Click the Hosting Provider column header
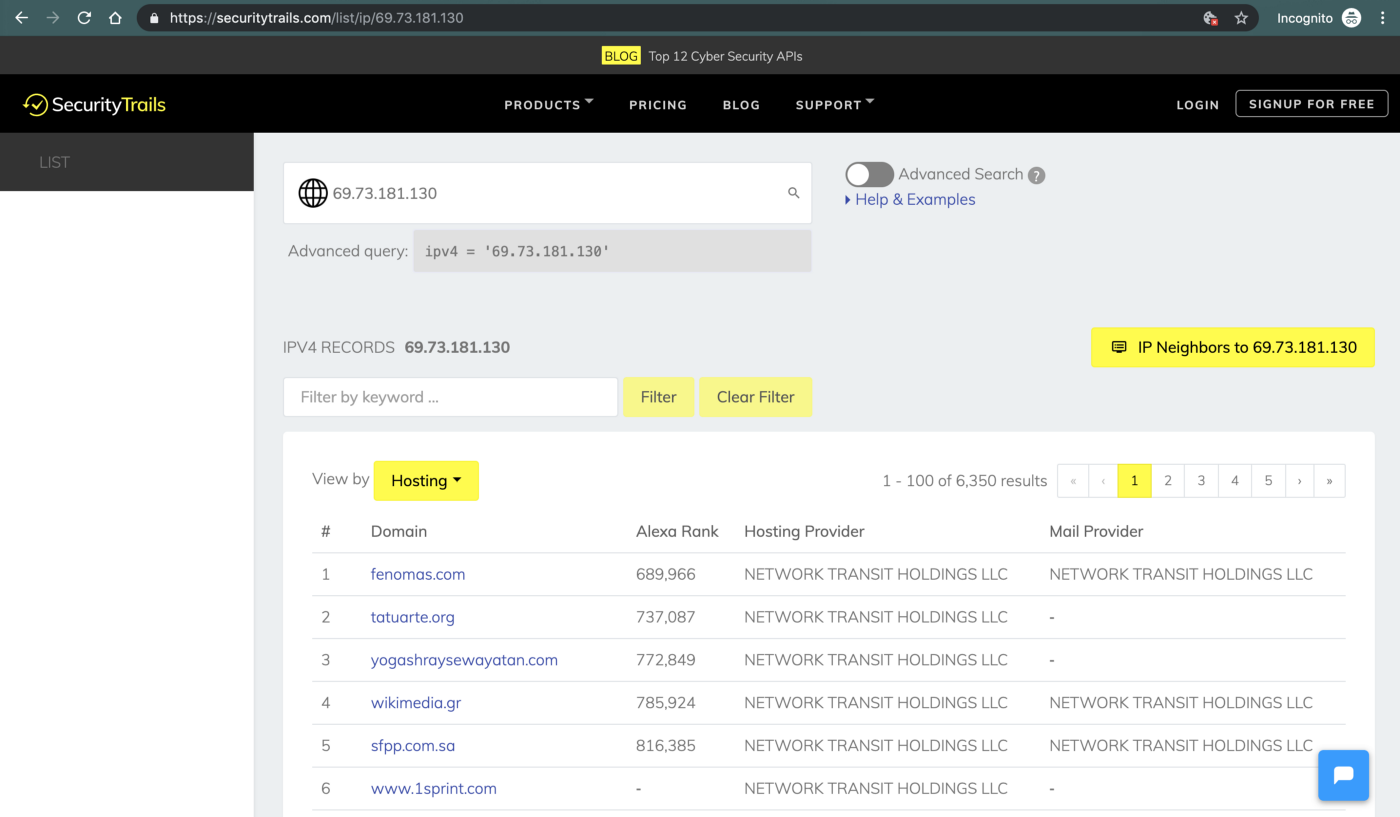This screenshot has height=817, width=1400. coord(804,532)
